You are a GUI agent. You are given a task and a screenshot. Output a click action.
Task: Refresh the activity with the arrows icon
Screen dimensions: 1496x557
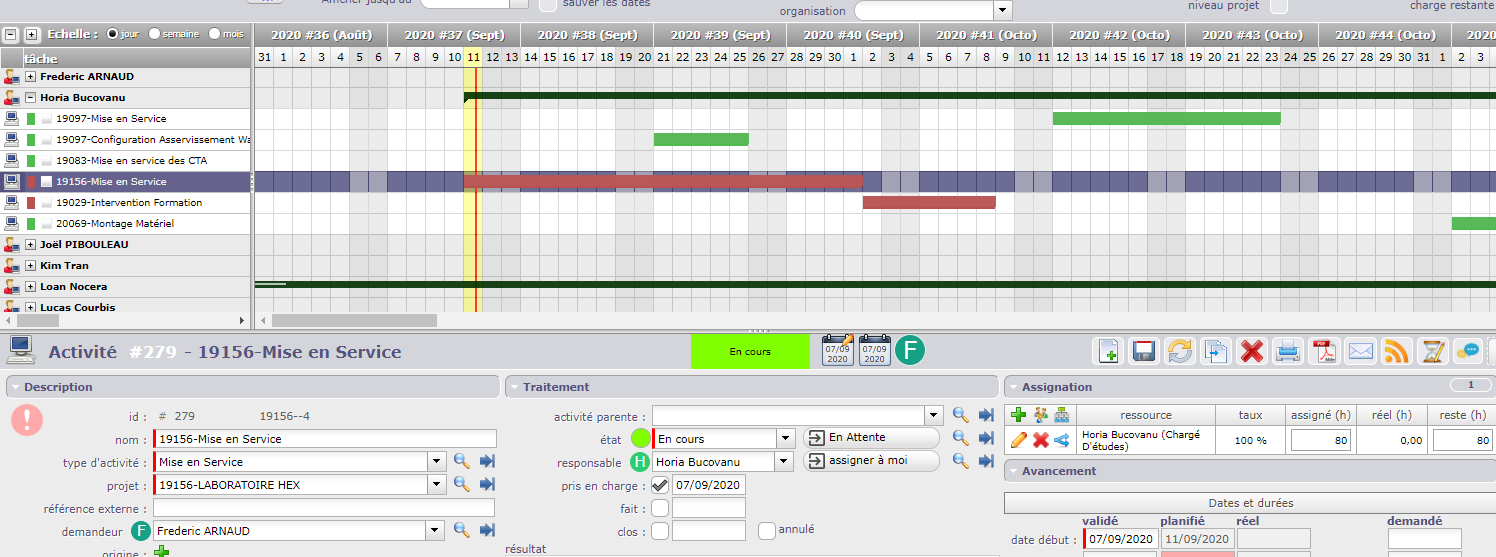click(1180, 351)
